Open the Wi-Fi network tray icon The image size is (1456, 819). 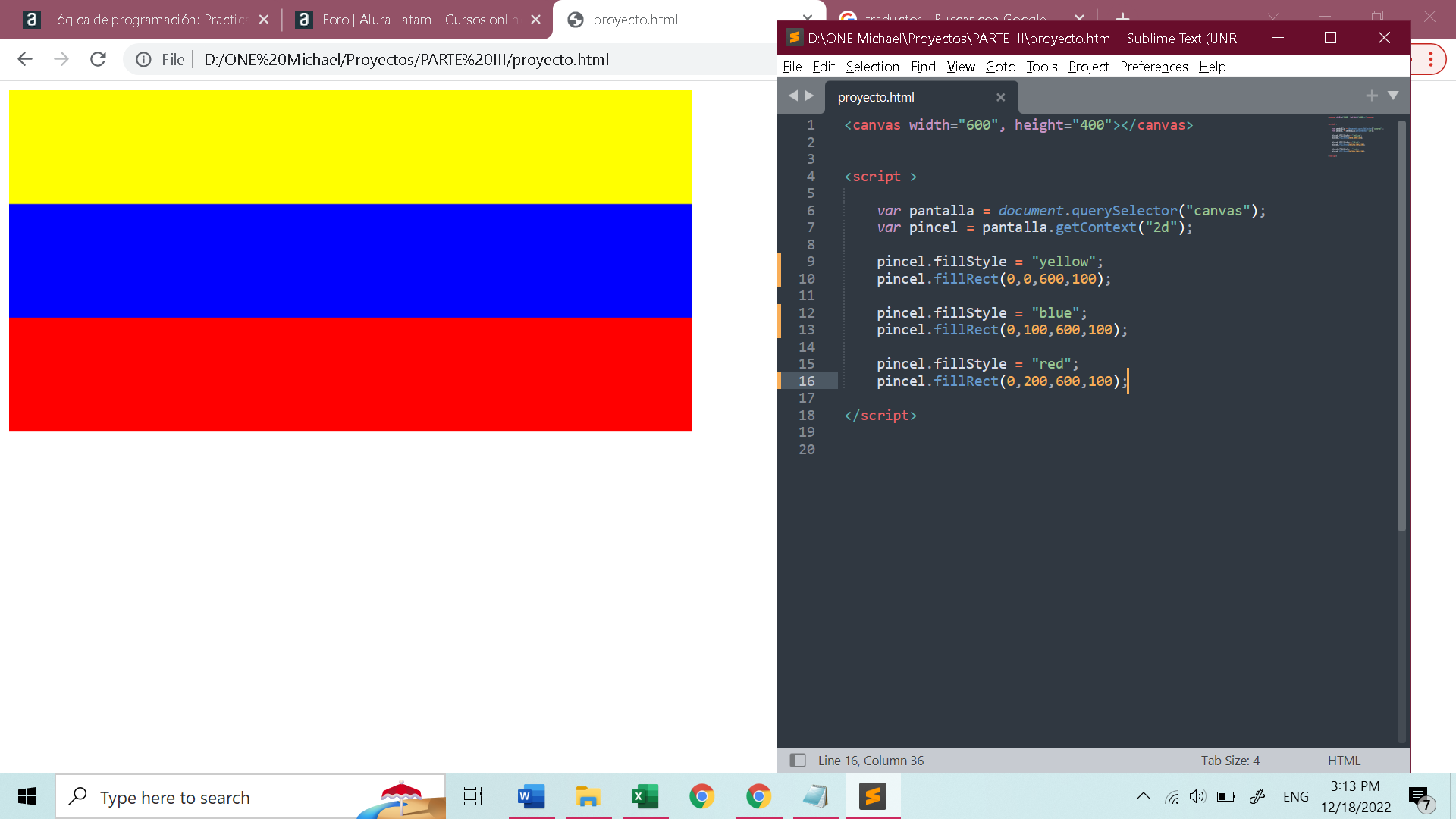(x=1172, y=796)
